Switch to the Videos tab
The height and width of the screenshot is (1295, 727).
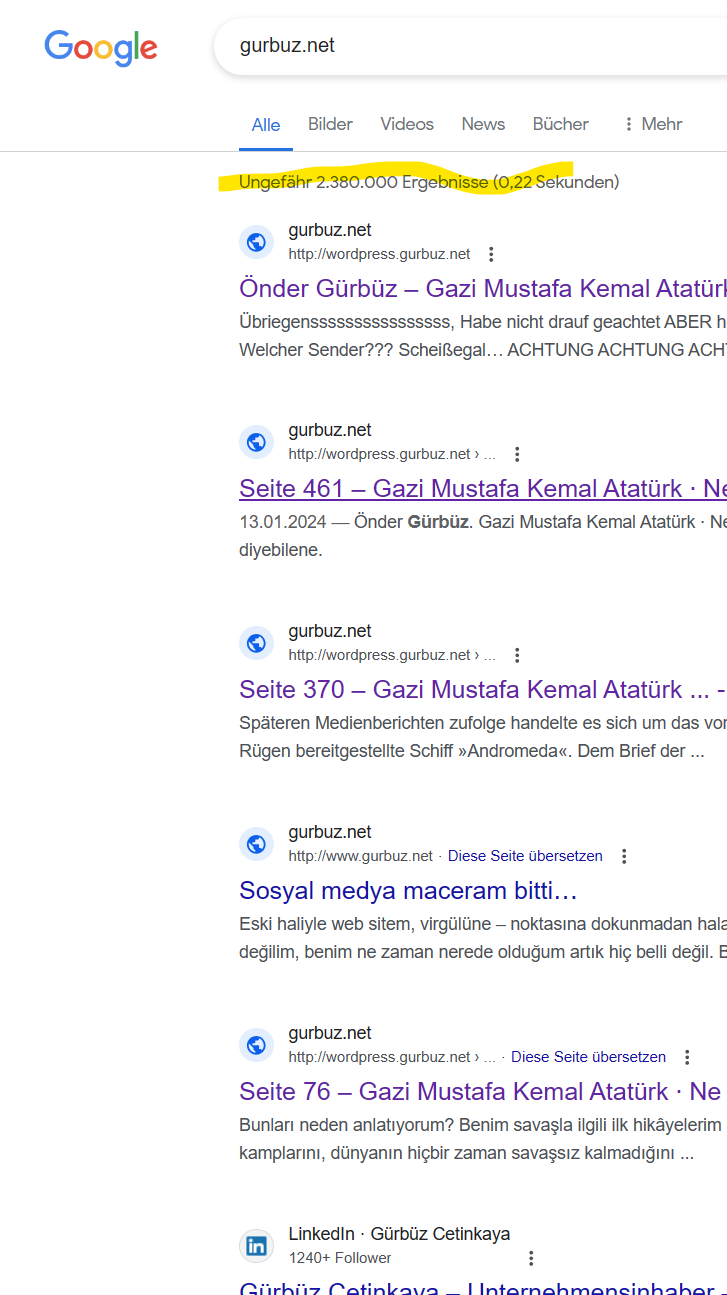pos(407,124)
